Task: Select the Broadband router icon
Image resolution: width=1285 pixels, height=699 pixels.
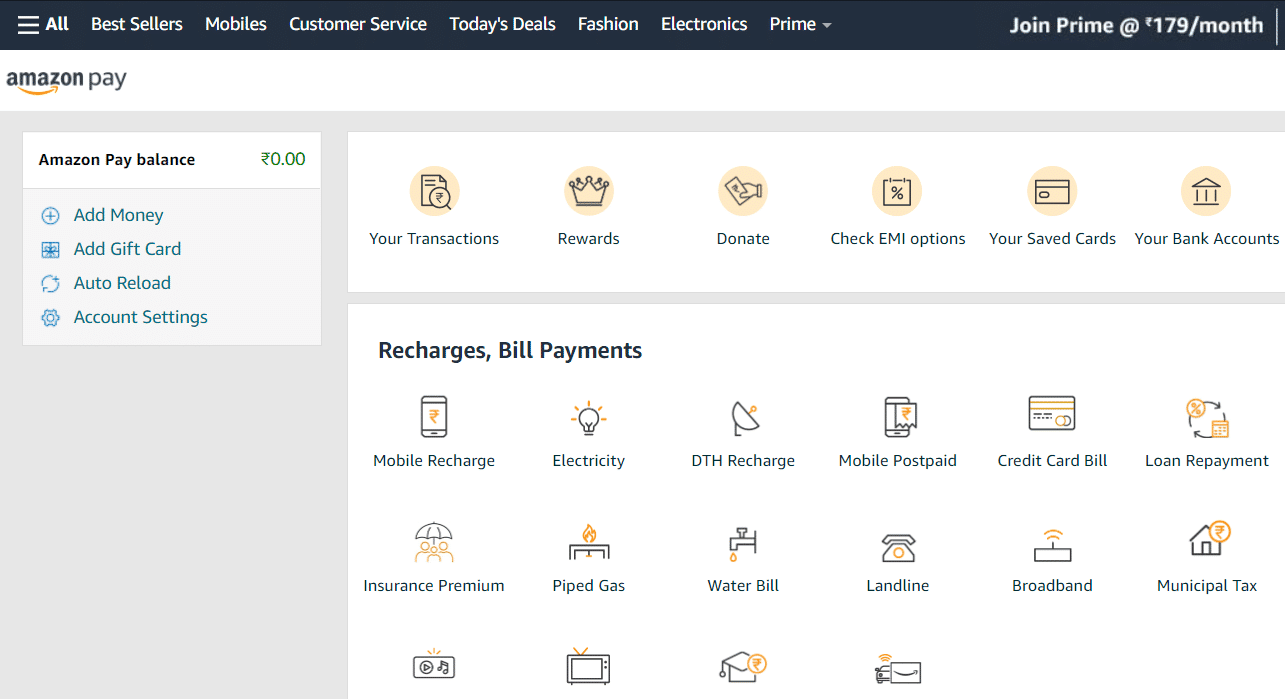Action: 1052,546
